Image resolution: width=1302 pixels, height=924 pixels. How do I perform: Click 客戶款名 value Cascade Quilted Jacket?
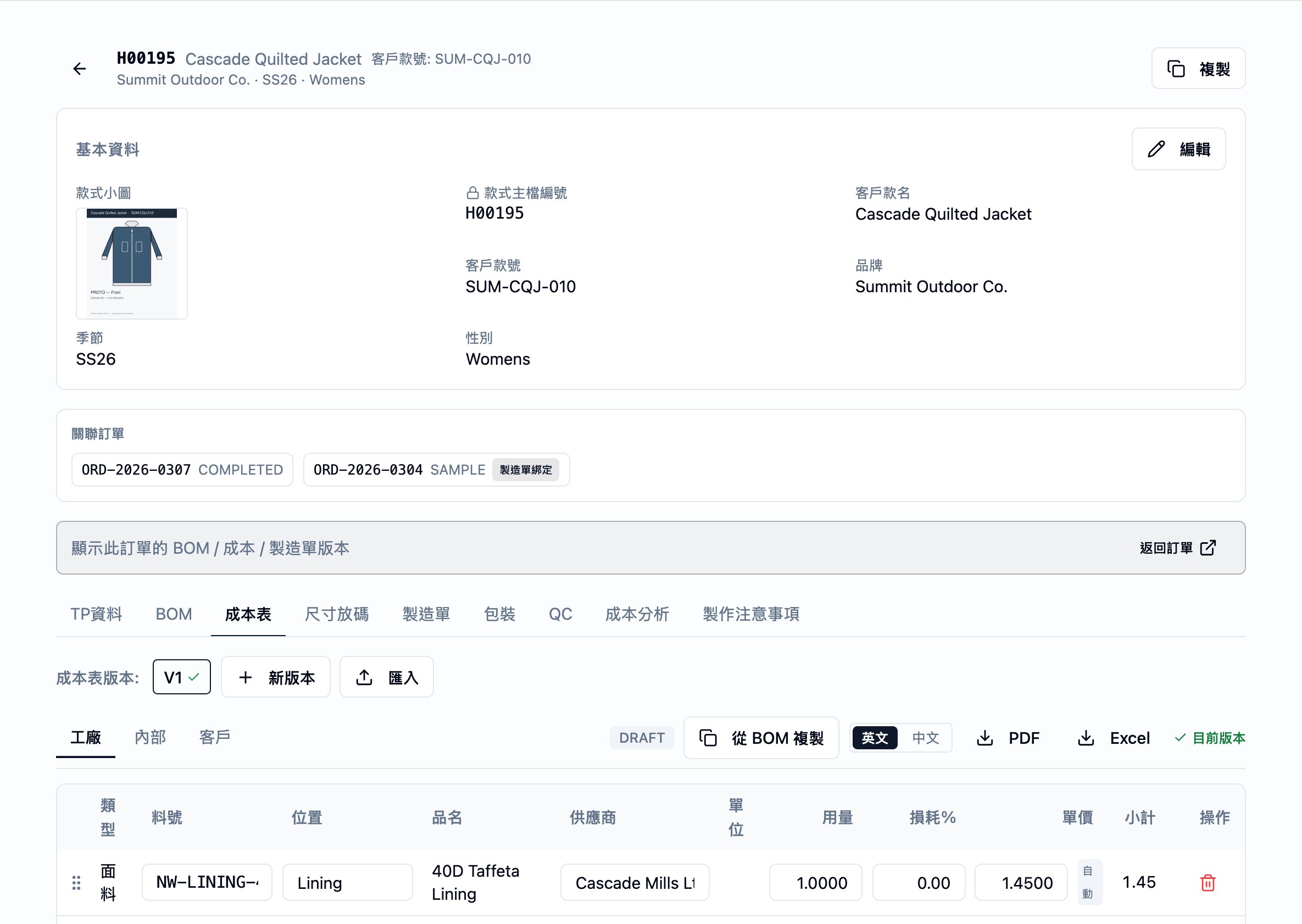(x=943, y=214)
